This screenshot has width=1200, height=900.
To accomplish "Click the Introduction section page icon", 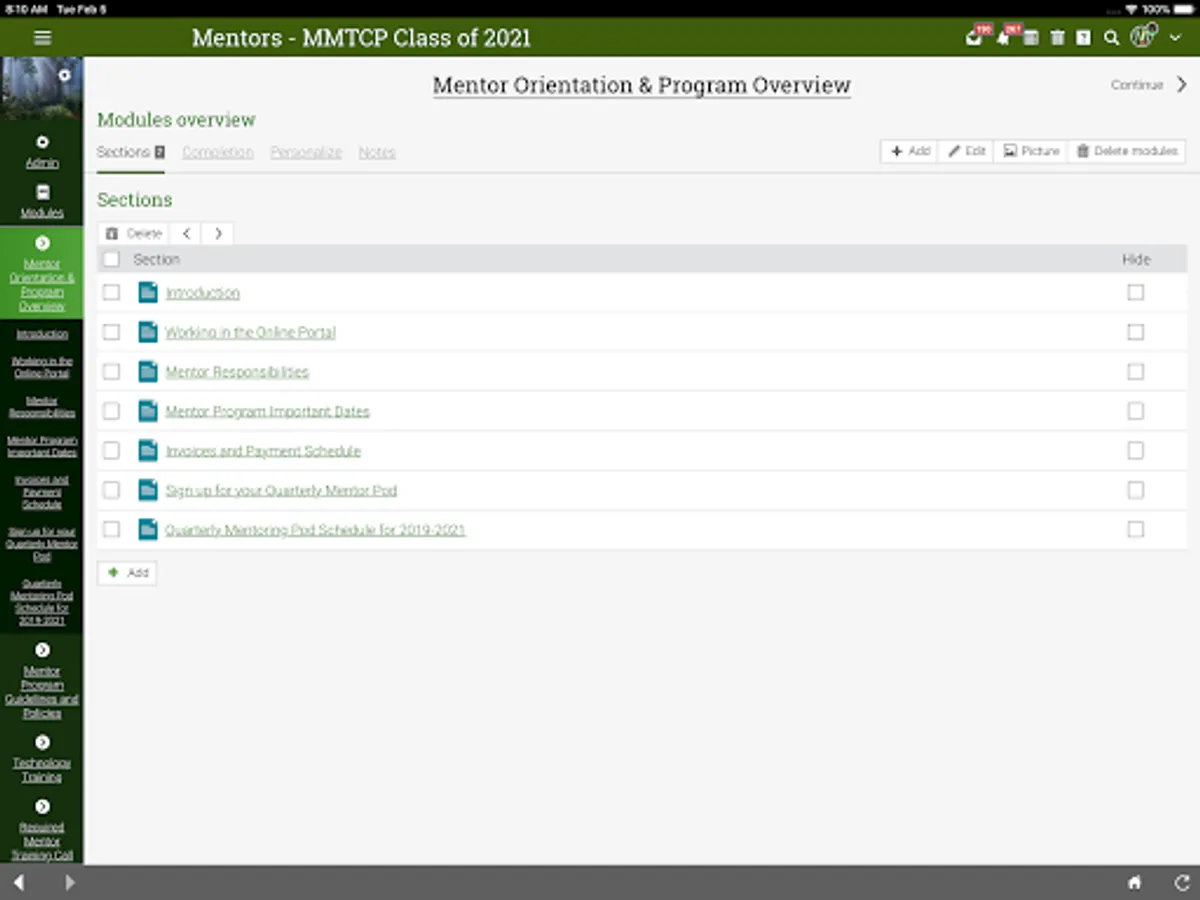I will 148,292.
